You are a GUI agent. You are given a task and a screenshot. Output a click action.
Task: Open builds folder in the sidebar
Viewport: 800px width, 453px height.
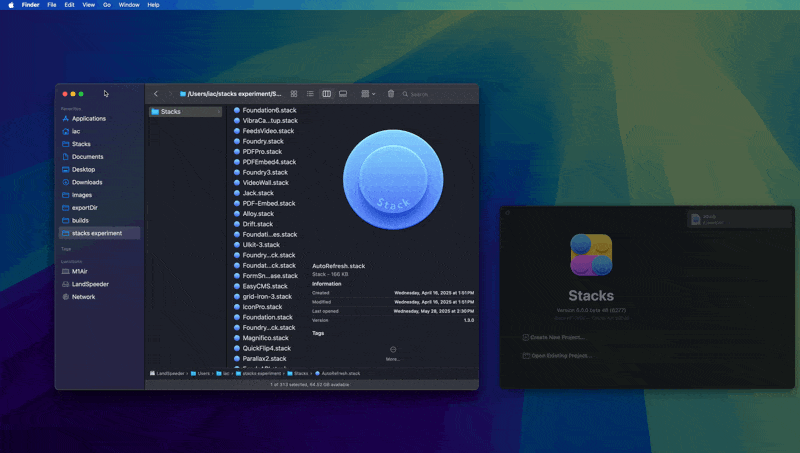pyautogui.click(x=80, y=220)
